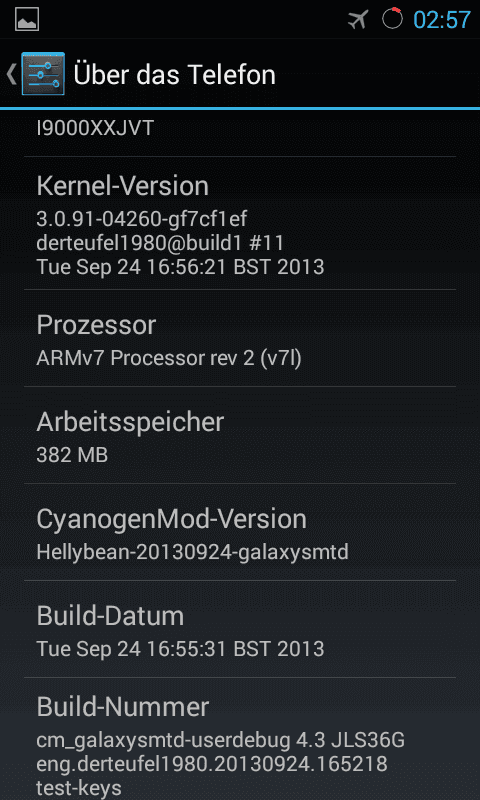
Task: Tap the circular battery indicator icon
Action: coord(392,18)
